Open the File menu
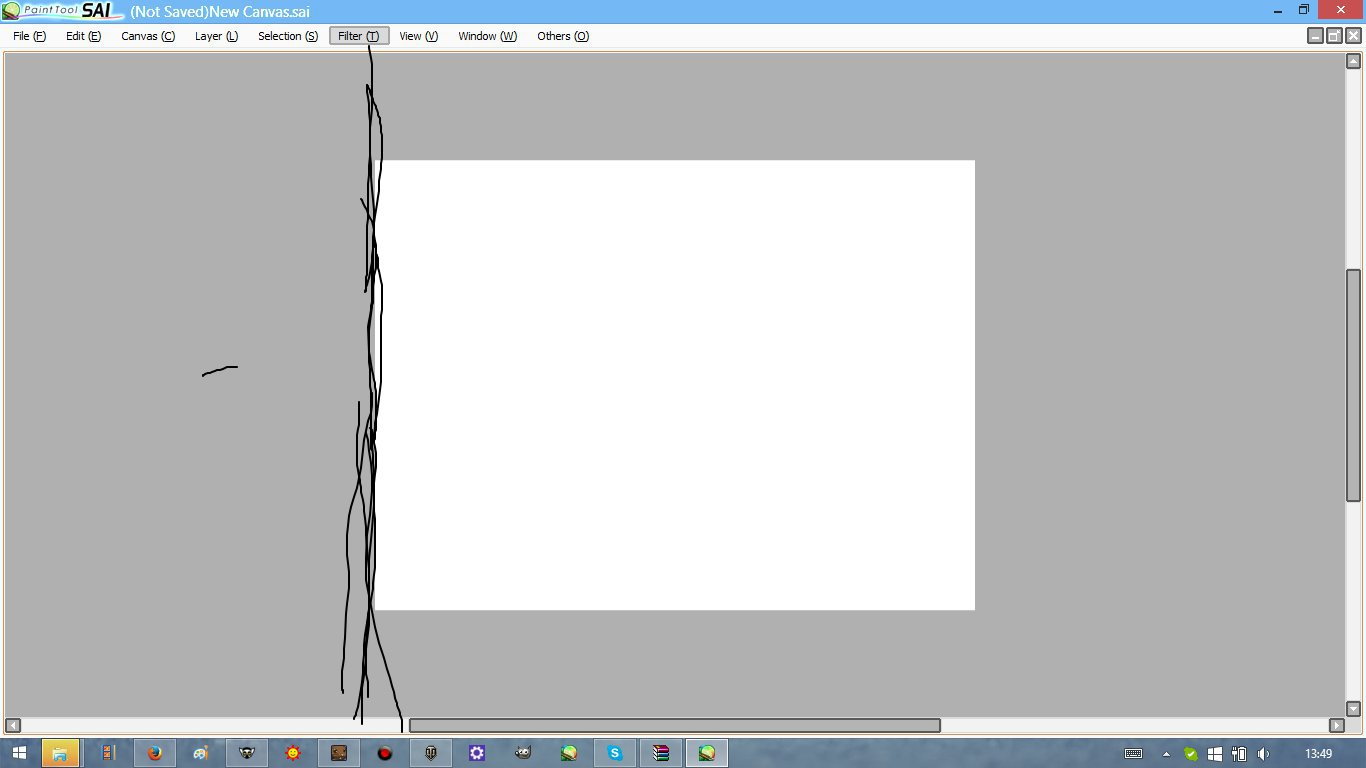Image resolution: width=1366 pixels, height=768 pixels. coord(29,36)
